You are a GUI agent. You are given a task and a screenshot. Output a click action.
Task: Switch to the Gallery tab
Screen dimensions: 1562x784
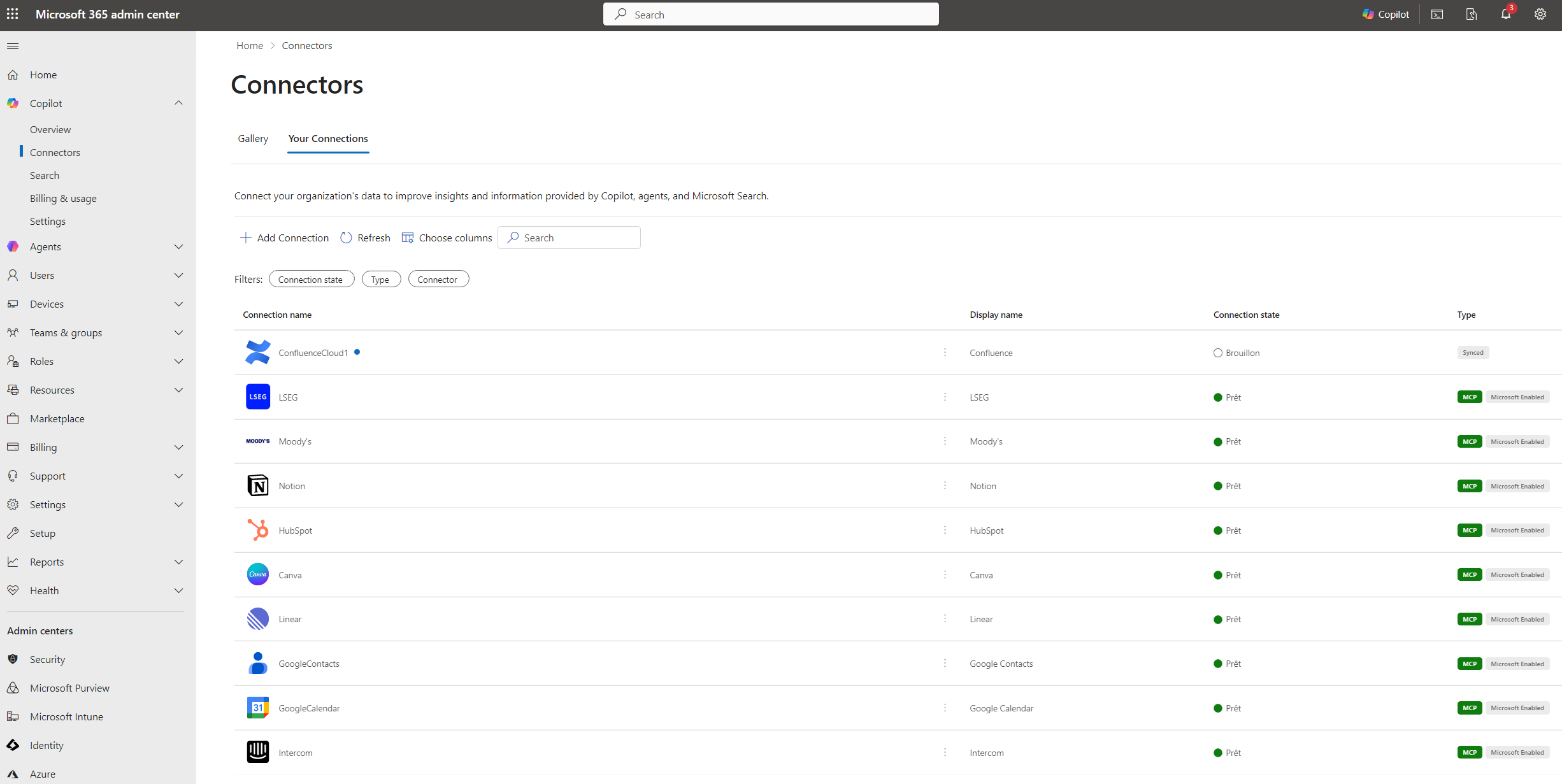253,138
